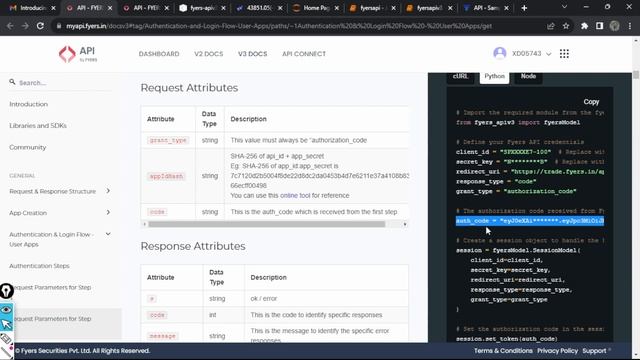Expand the App Creation section

108,212
